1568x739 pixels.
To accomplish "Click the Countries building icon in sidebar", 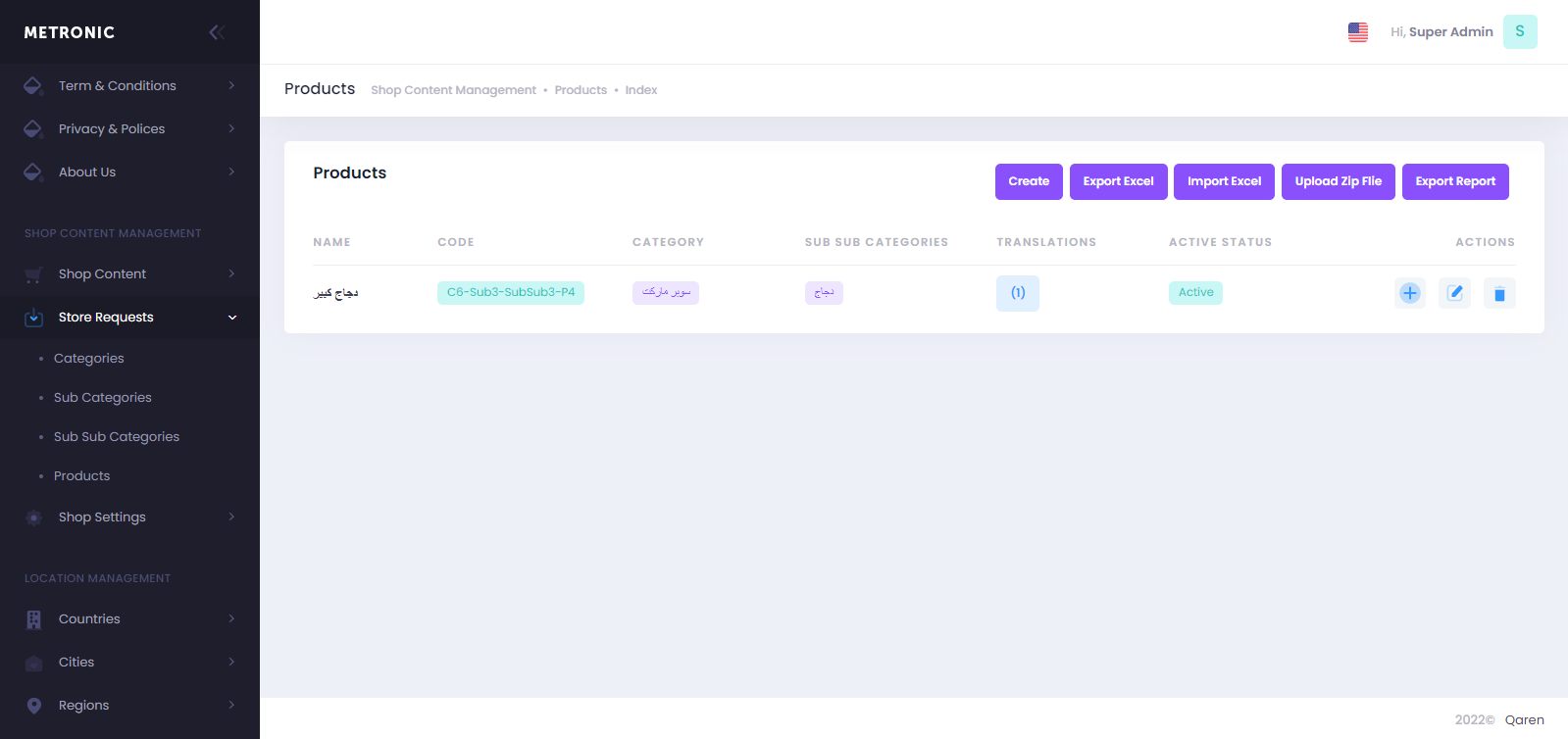I will (x=34, y=619).
